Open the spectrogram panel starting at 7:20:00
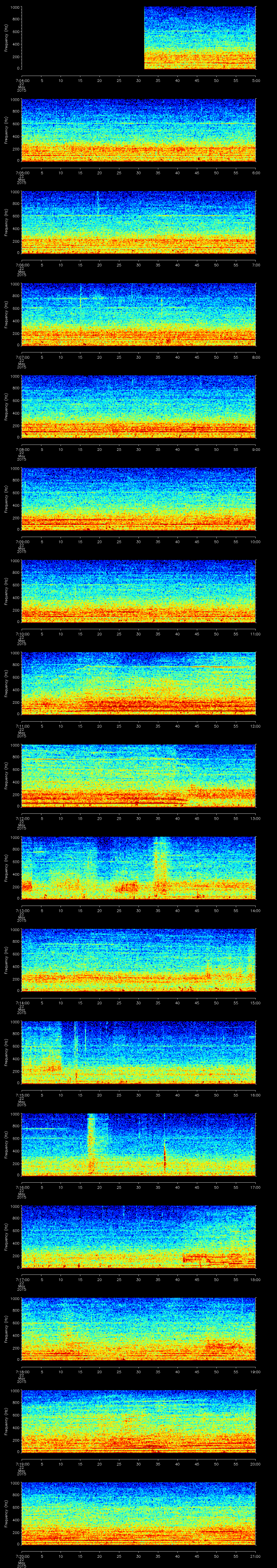Viewport: 277px width, 1568px height. click(x=139, y=1514)
